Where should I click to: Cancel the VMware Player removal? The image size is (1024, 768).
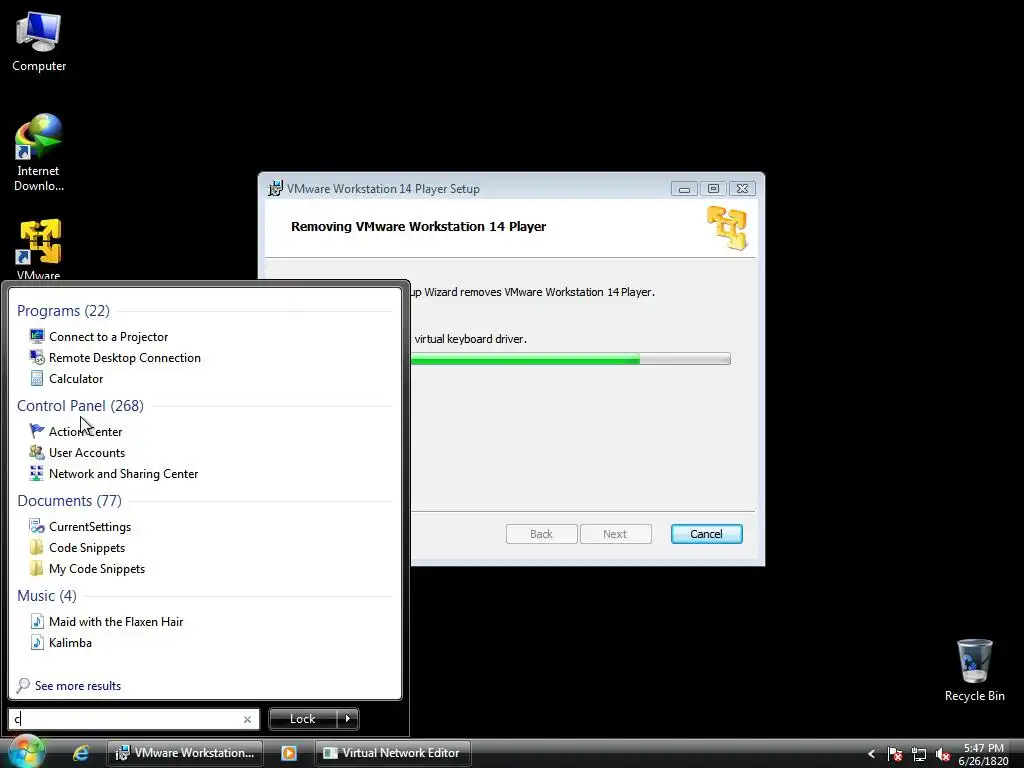pos(707,534)
